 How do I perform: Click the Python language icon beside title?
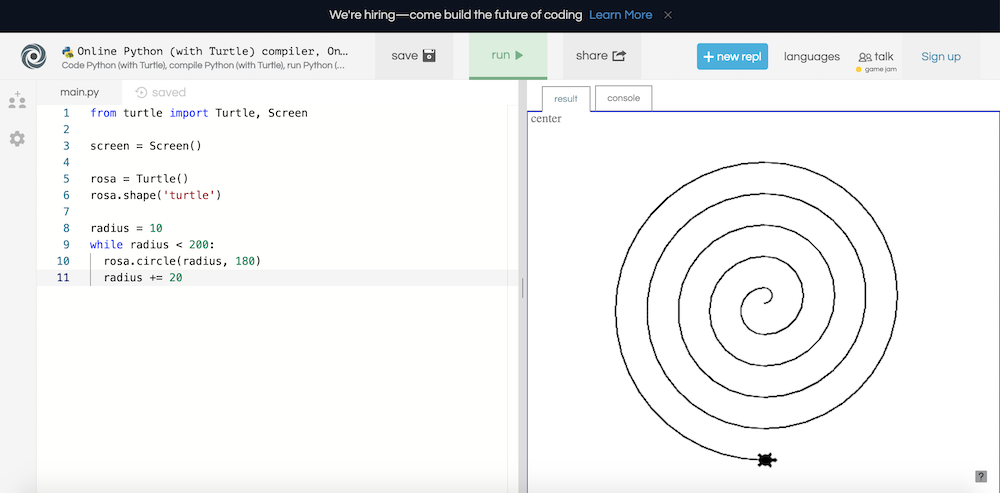click(68, 51)
